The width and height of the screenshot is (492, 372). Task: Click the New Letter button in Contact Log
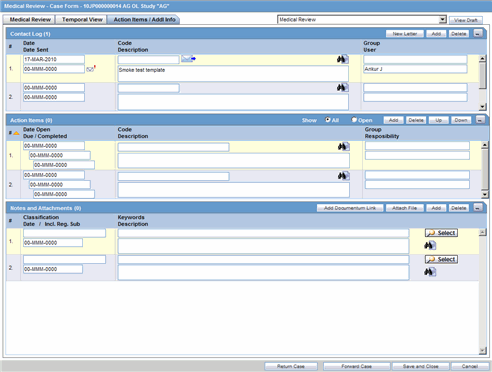tap(405, 34)
